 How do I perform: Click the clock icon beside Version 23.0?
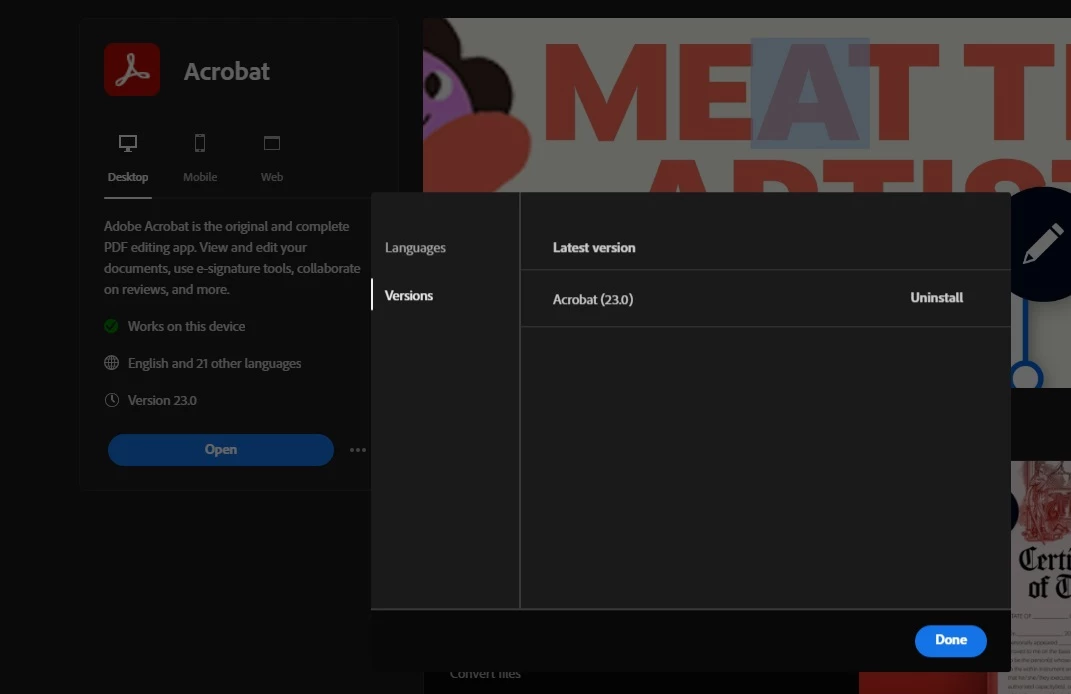coord(111,400)
